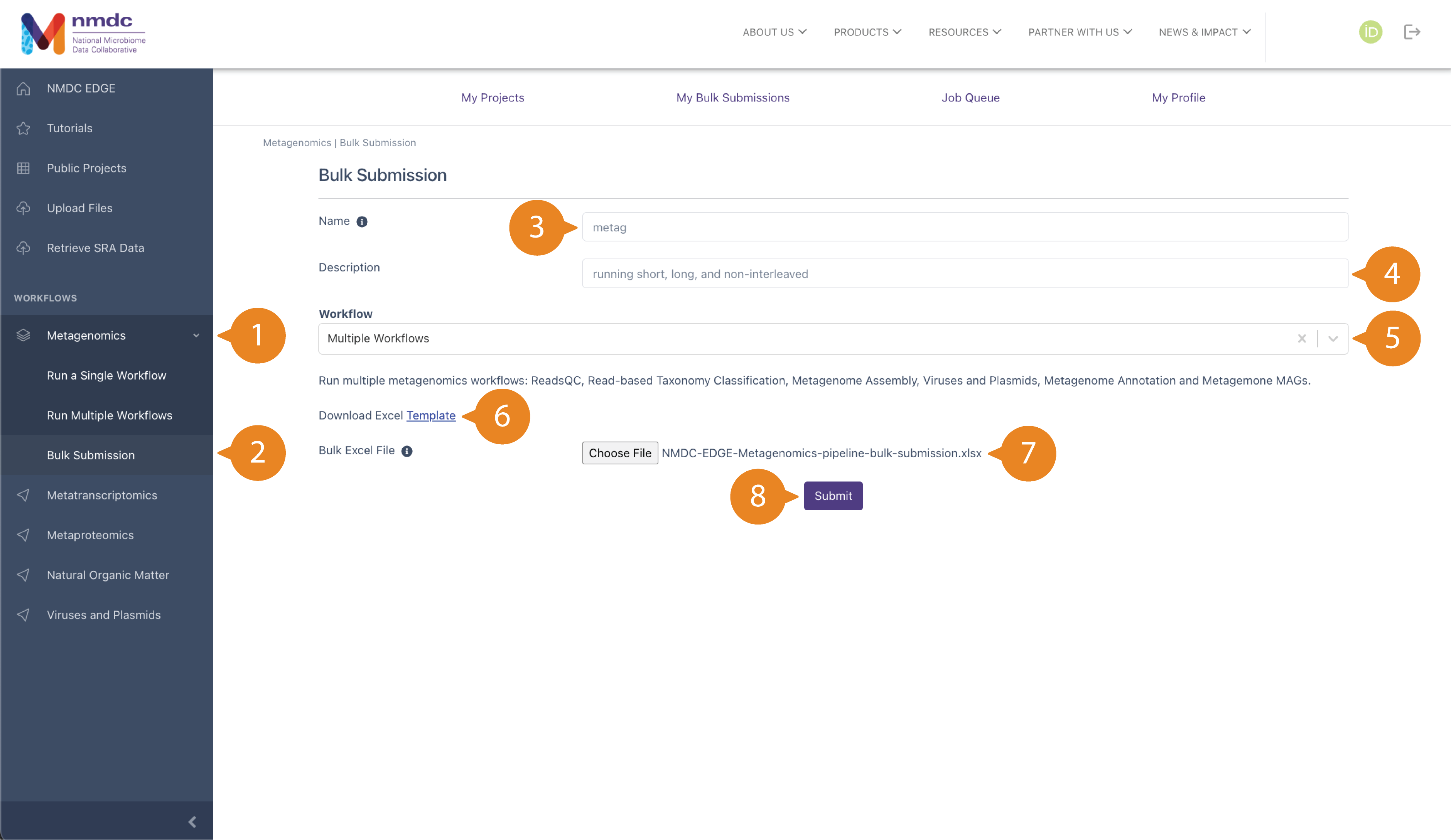The width and height of the screenshot is (1451, 840).
Task: Click the home icon beside NMDC EDGE
Action: click(x=23, y=88)
